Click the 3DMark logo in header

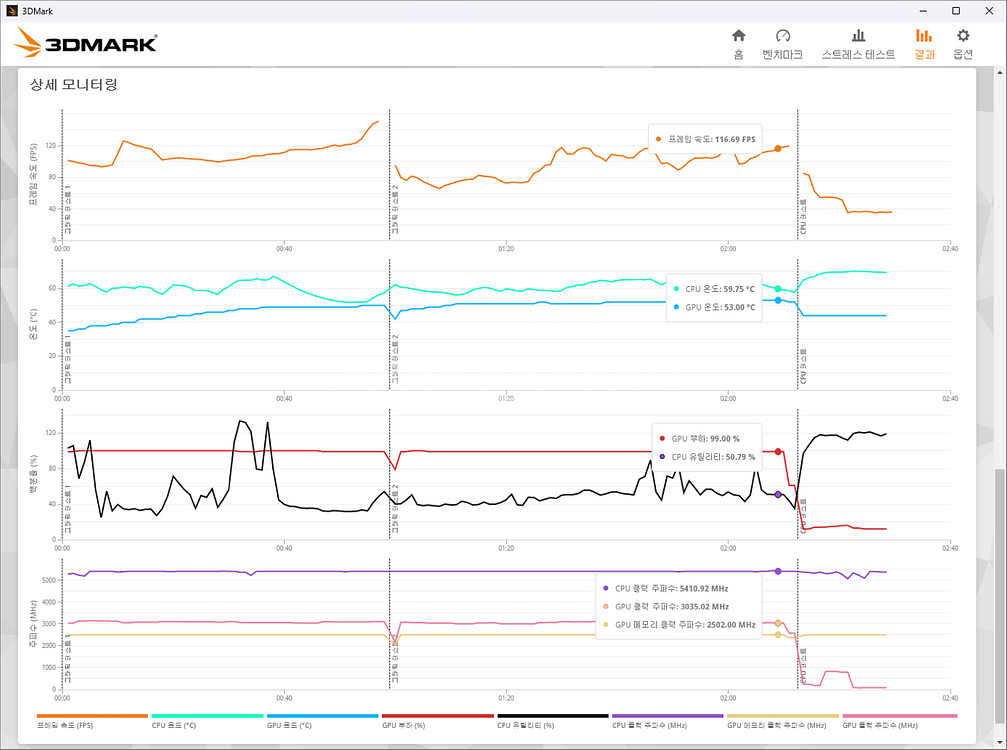[x=86, y=42]
